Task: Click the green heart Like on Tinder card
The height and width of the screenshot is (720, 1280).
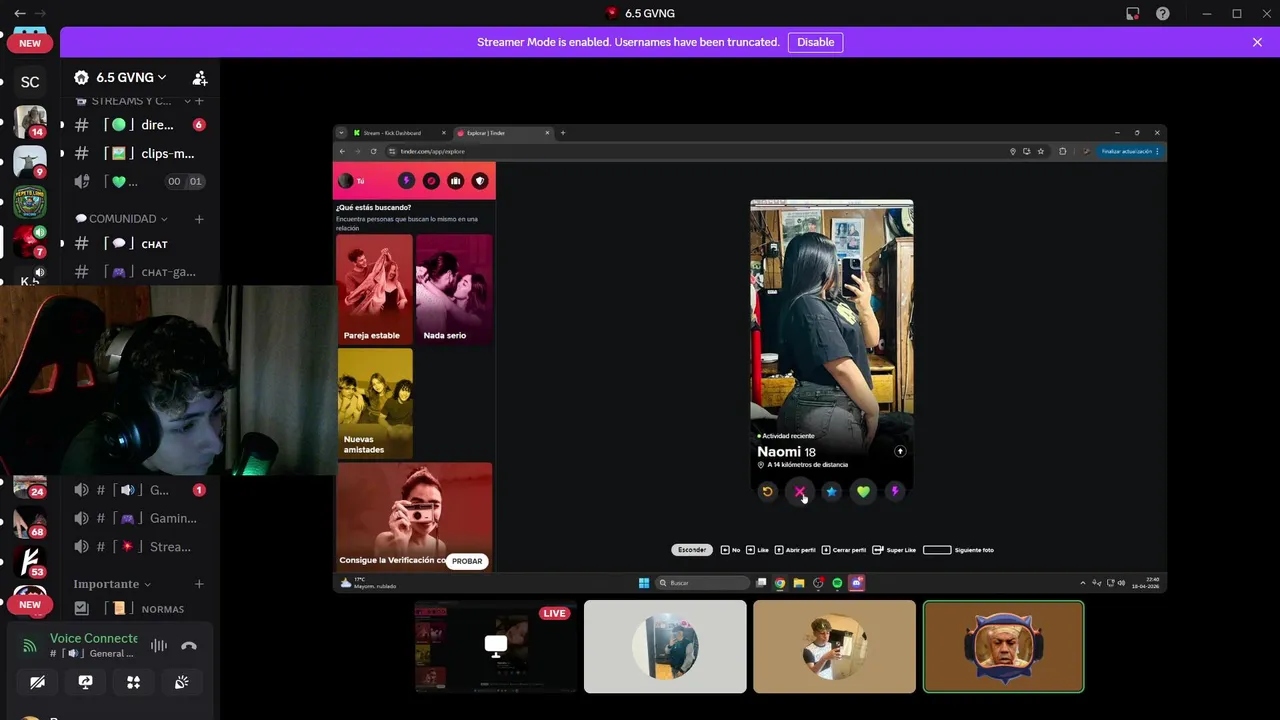Action: (863, 491)
